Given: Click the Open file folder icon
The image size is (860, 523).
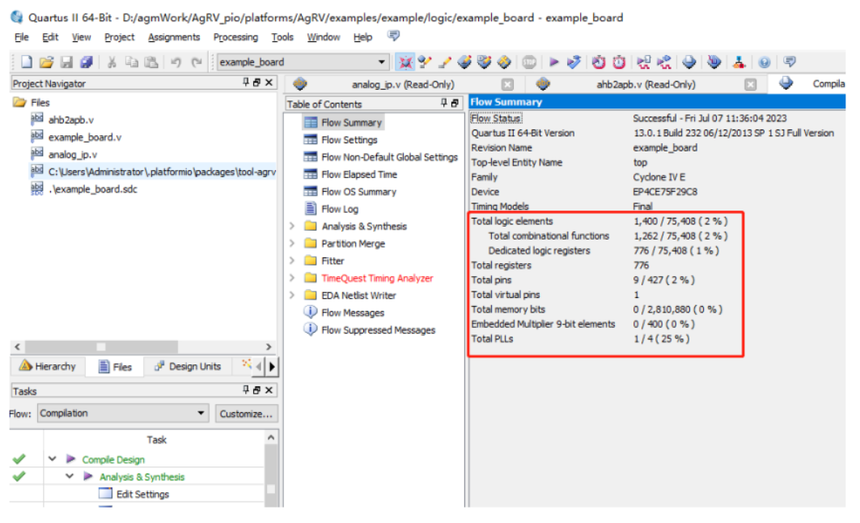Looking at the screenshot, I should pos(47,62).
